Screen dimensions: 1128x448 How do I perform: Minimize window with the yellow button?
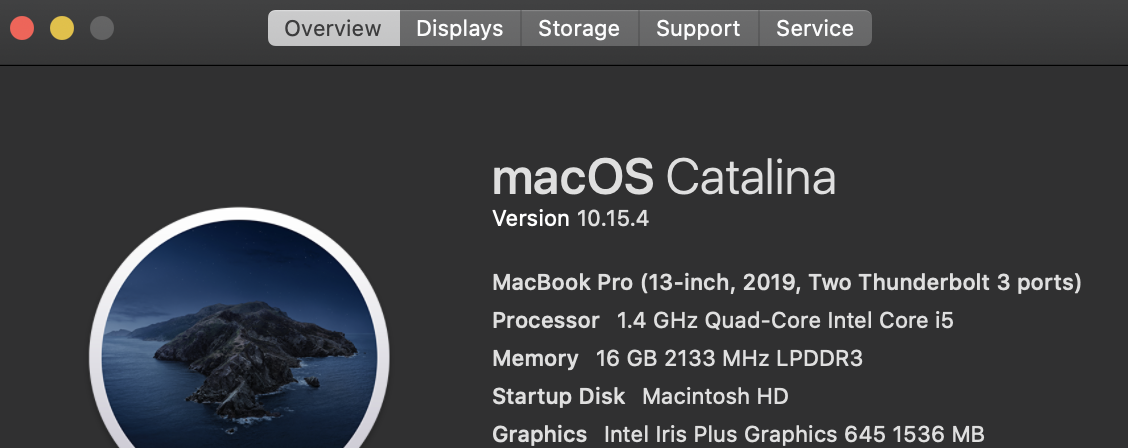(x=62, y=28)
